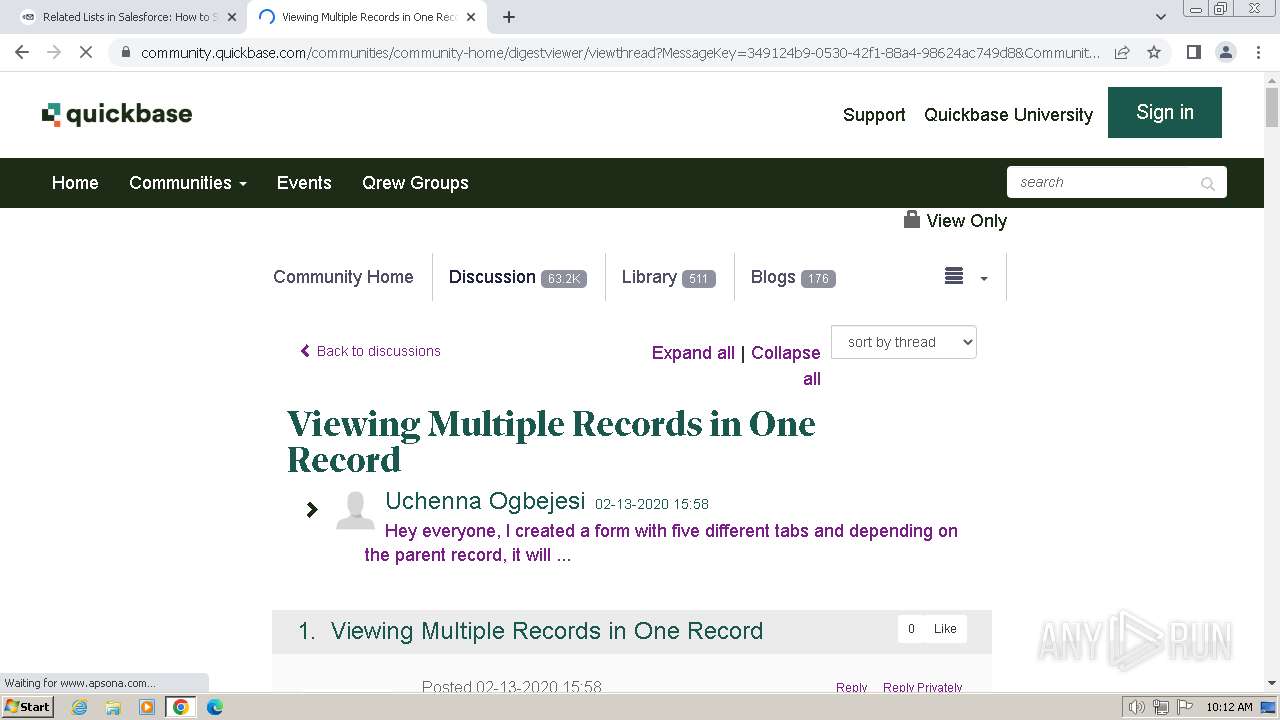Click the '1. Viewing Multiple Records in One Record' heading
1280x720 pixels.
[531, 631]
